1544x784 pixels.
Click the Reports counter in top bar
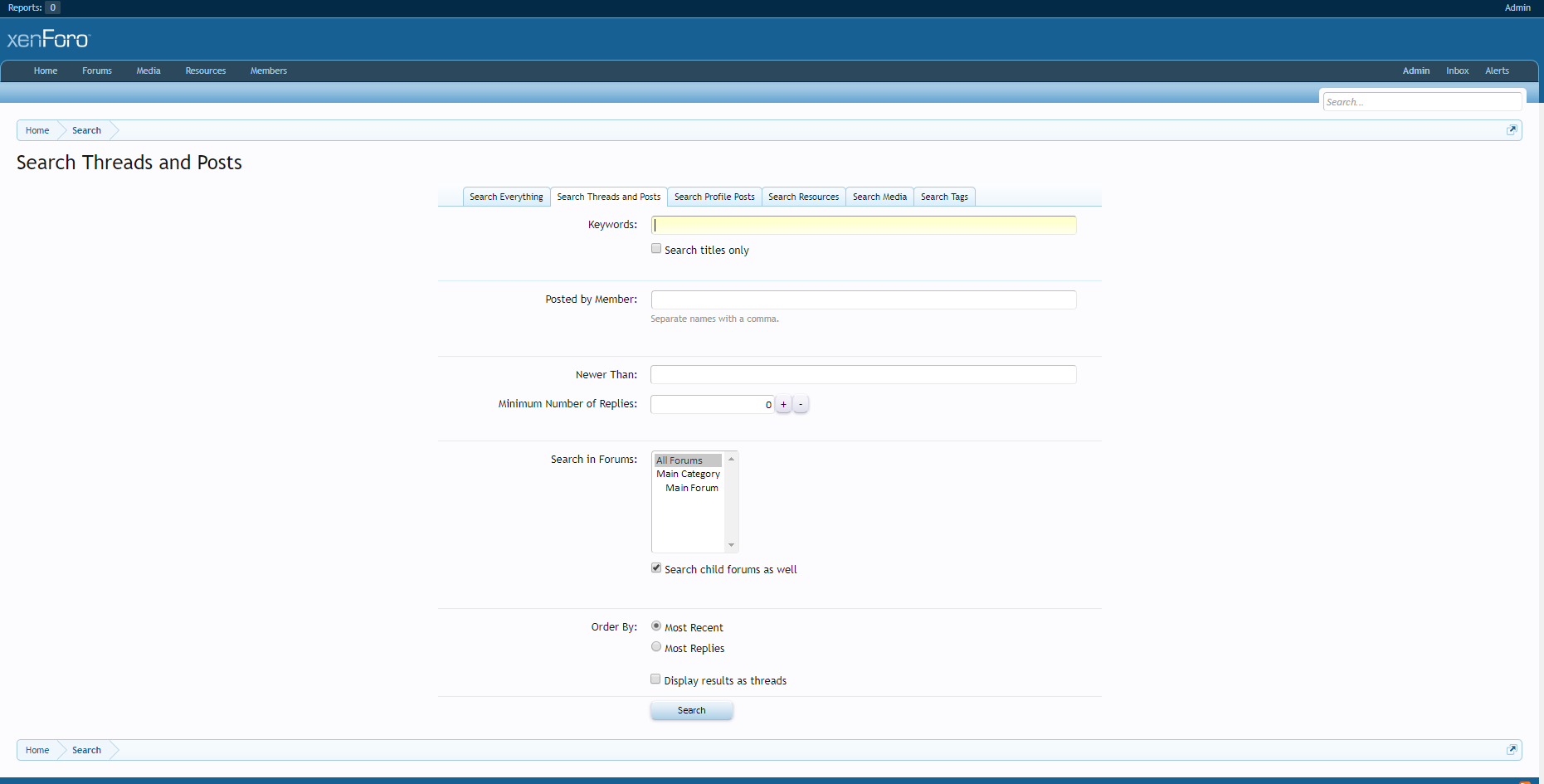[x=52, y=7]
